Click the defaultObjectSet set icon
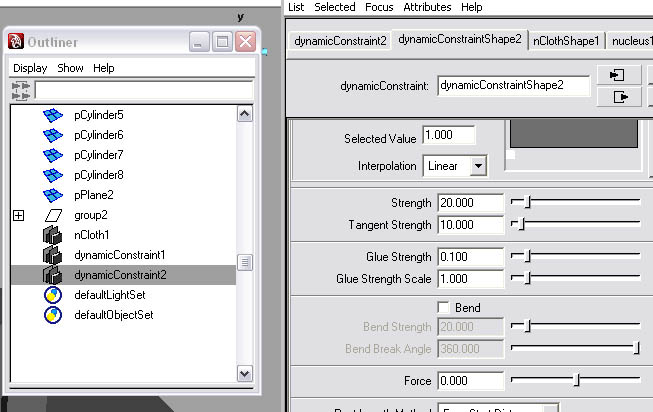This screenshot has height=412, width=653. tap(53, 315)
